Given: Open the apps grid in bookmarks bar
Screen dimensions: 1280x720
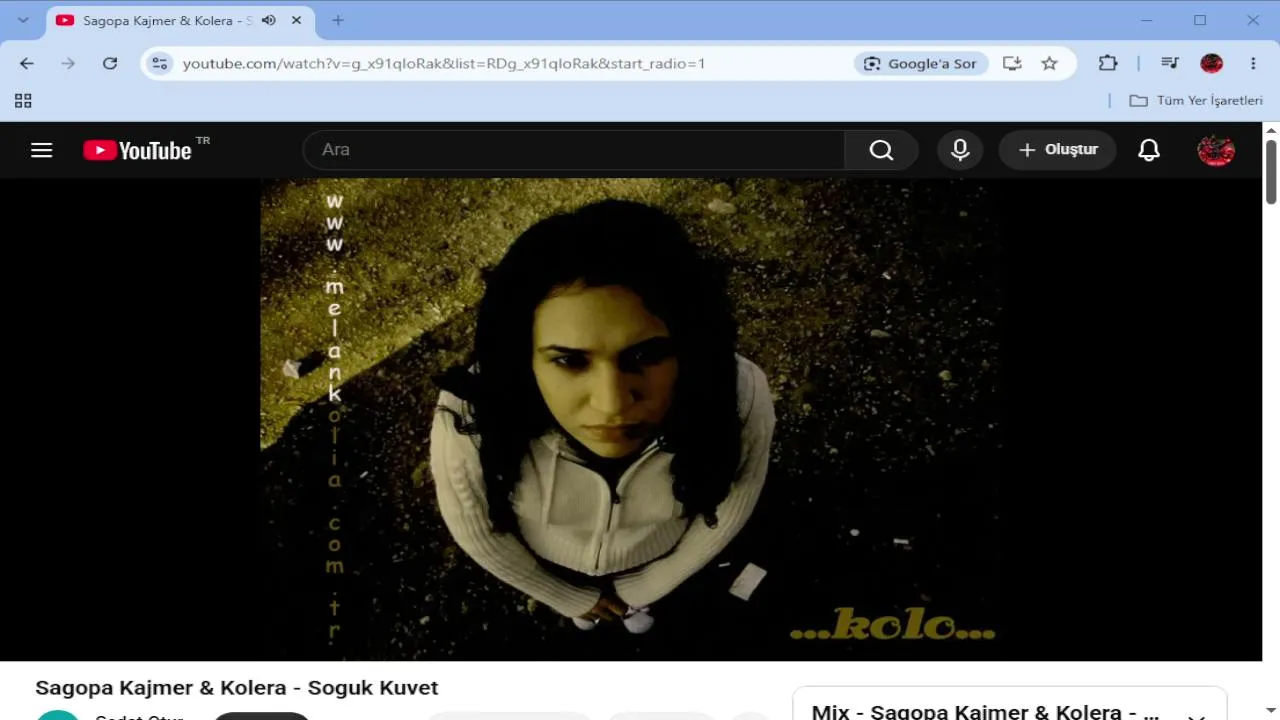Looking at the screenshot, I should [23, 100].
